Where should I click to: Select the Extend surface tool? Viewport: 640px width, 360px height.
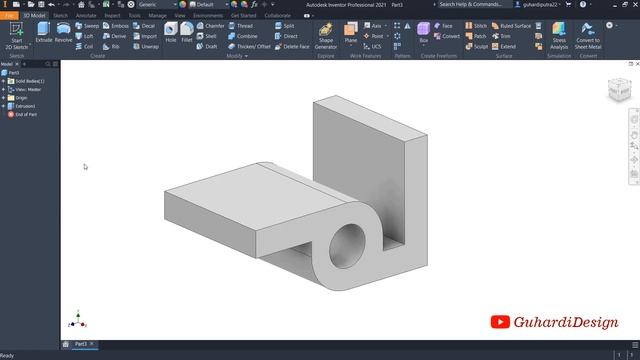(504, 47)
